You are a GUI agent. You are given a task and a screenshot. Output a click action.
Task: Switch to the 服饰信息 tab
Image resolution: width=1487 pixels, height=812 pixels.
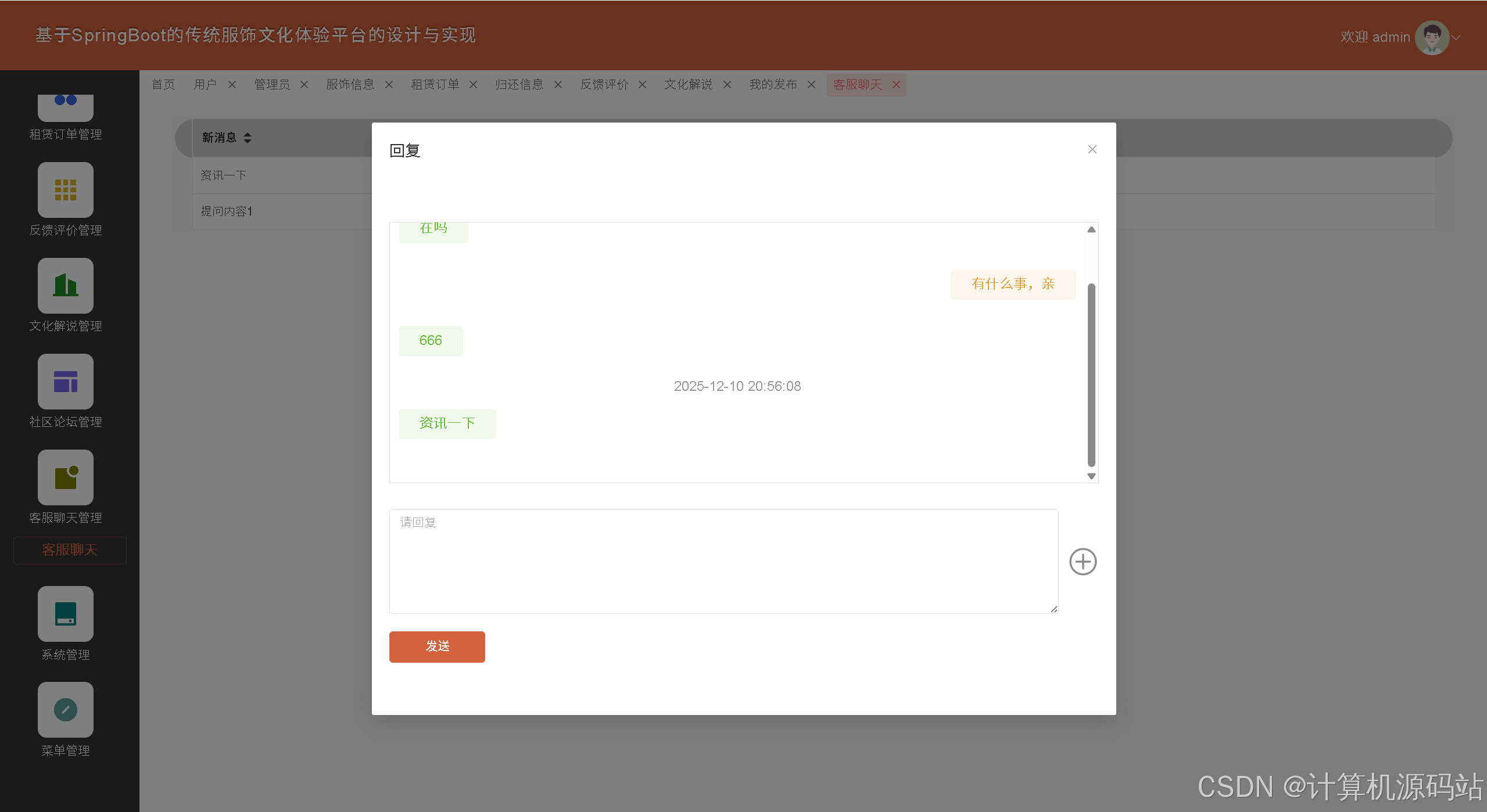(350, 85)
